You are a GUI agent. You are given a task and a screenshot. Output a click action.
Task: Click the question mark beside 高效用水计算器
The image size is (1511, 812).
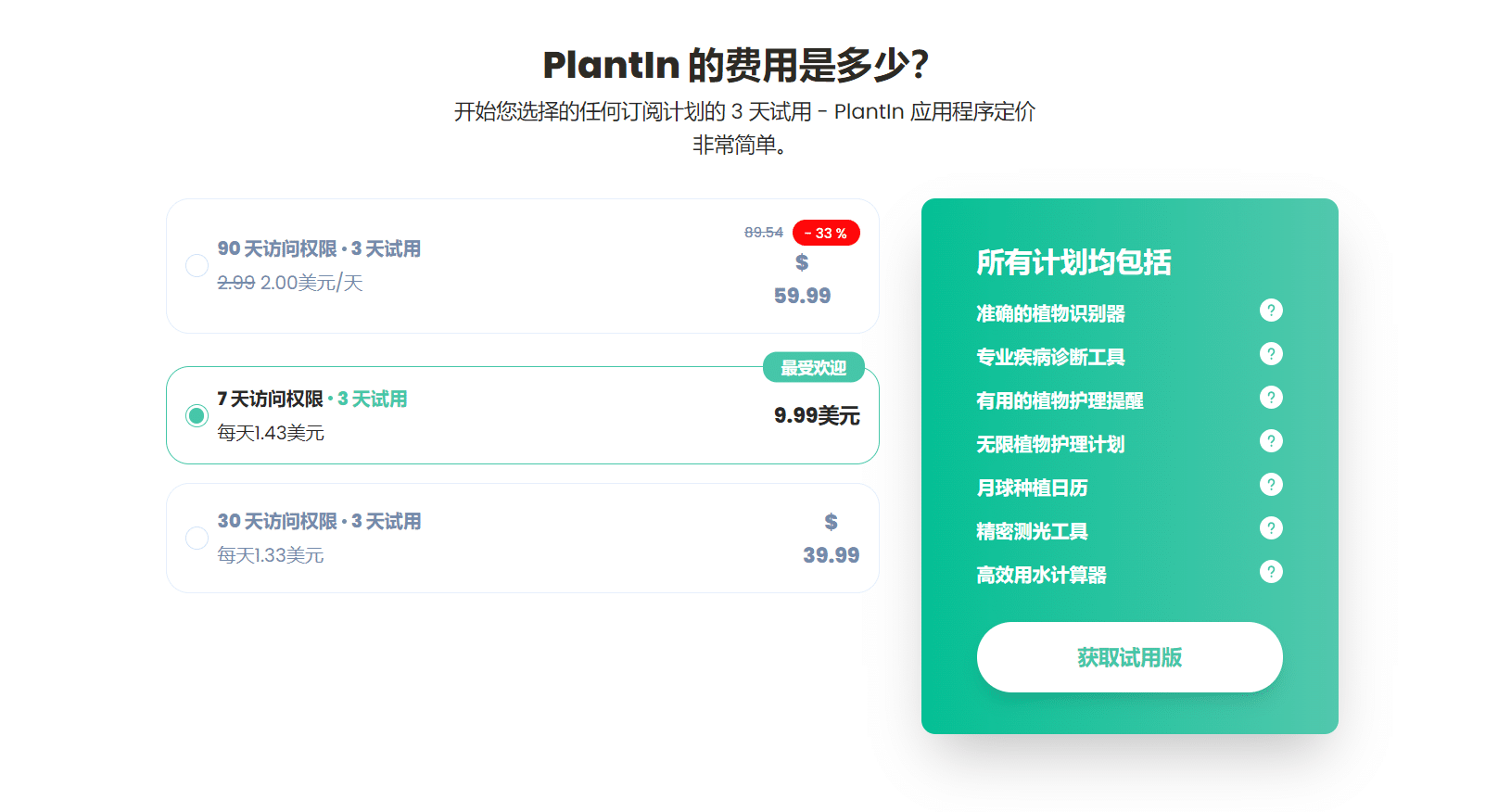click(x=1272, y=572)
